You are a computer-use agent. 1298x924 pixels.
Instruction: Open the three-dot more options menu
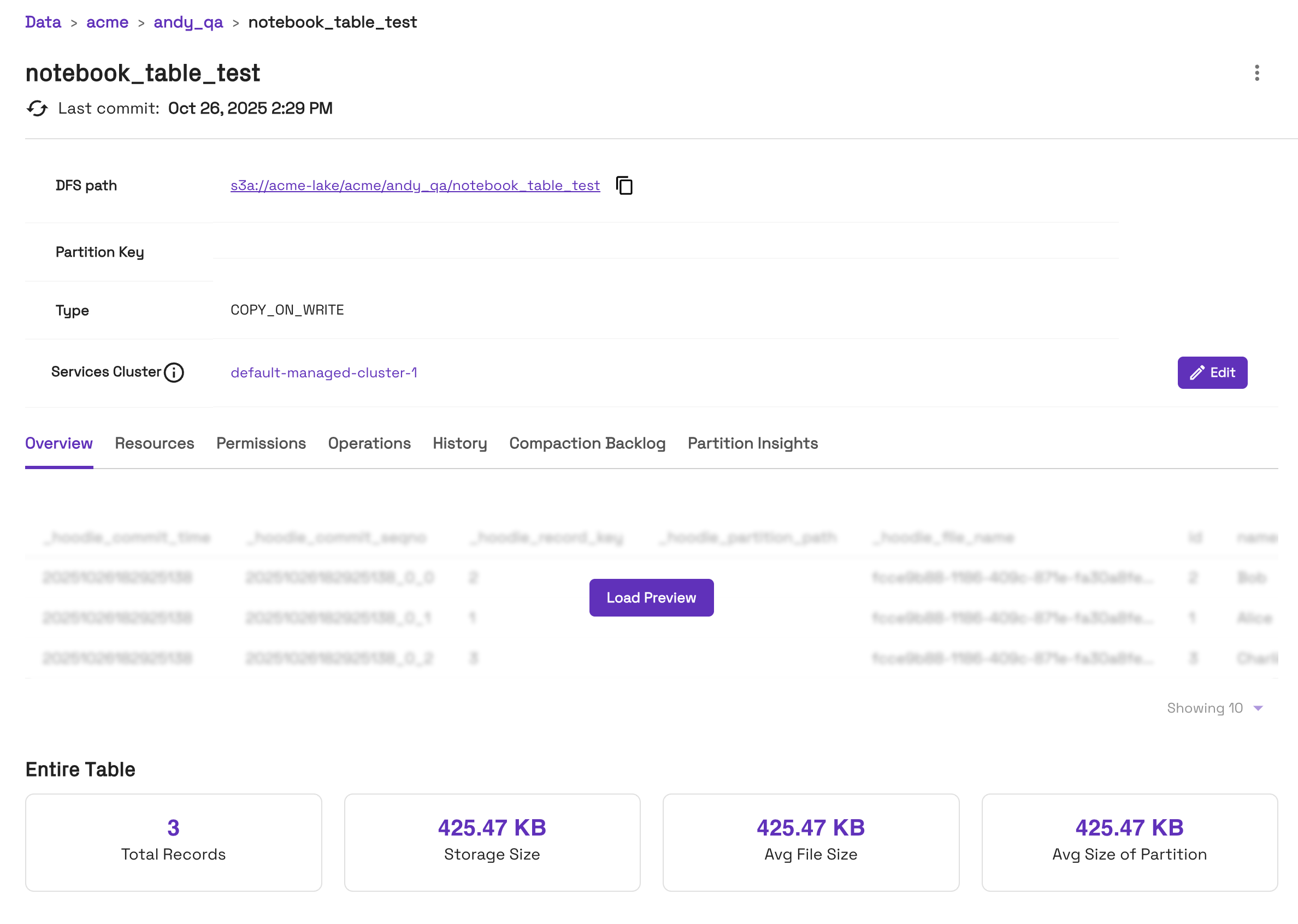[x=1256, y=73]
